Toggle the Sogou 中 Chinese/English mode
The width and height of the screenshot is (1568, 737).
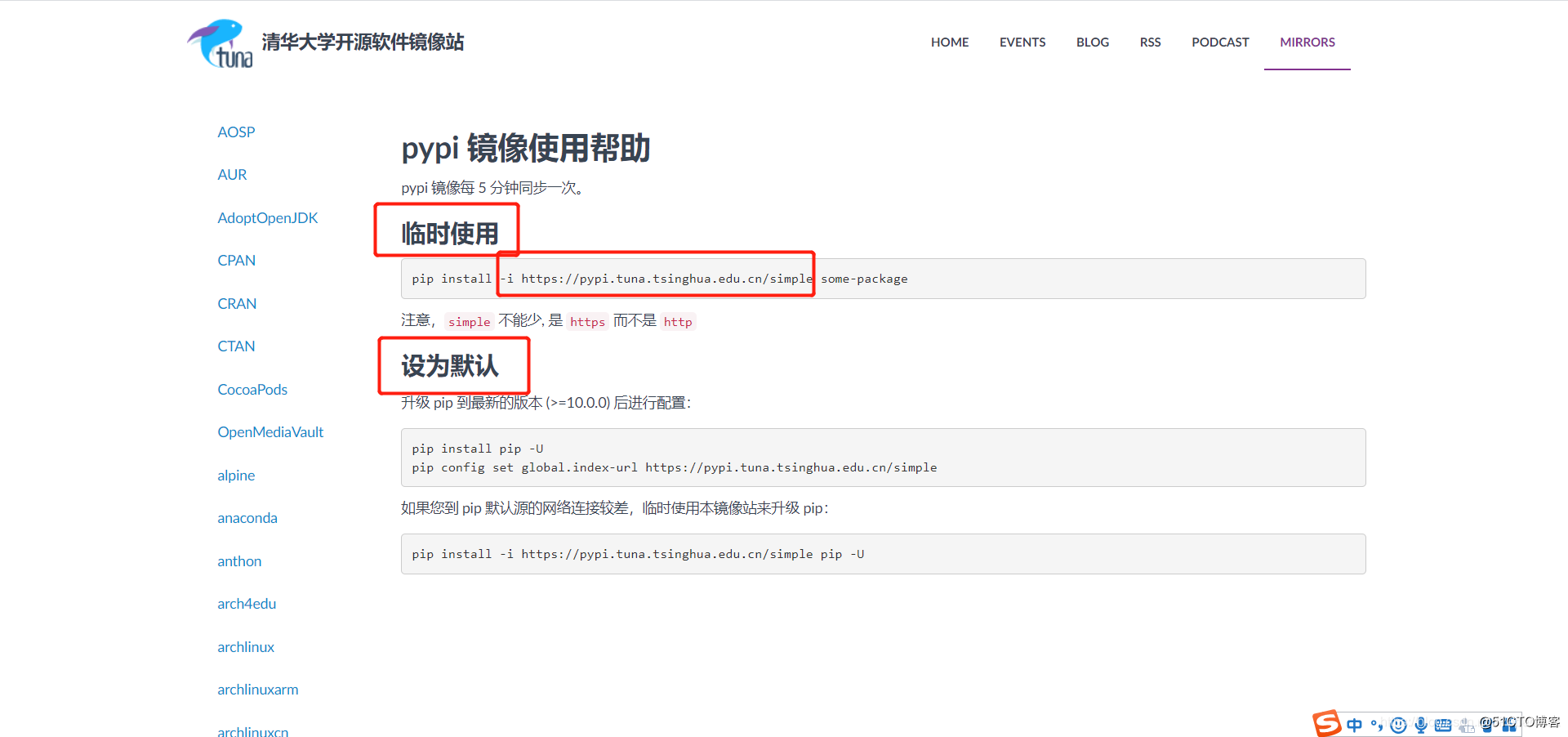tap(1355, 725)
